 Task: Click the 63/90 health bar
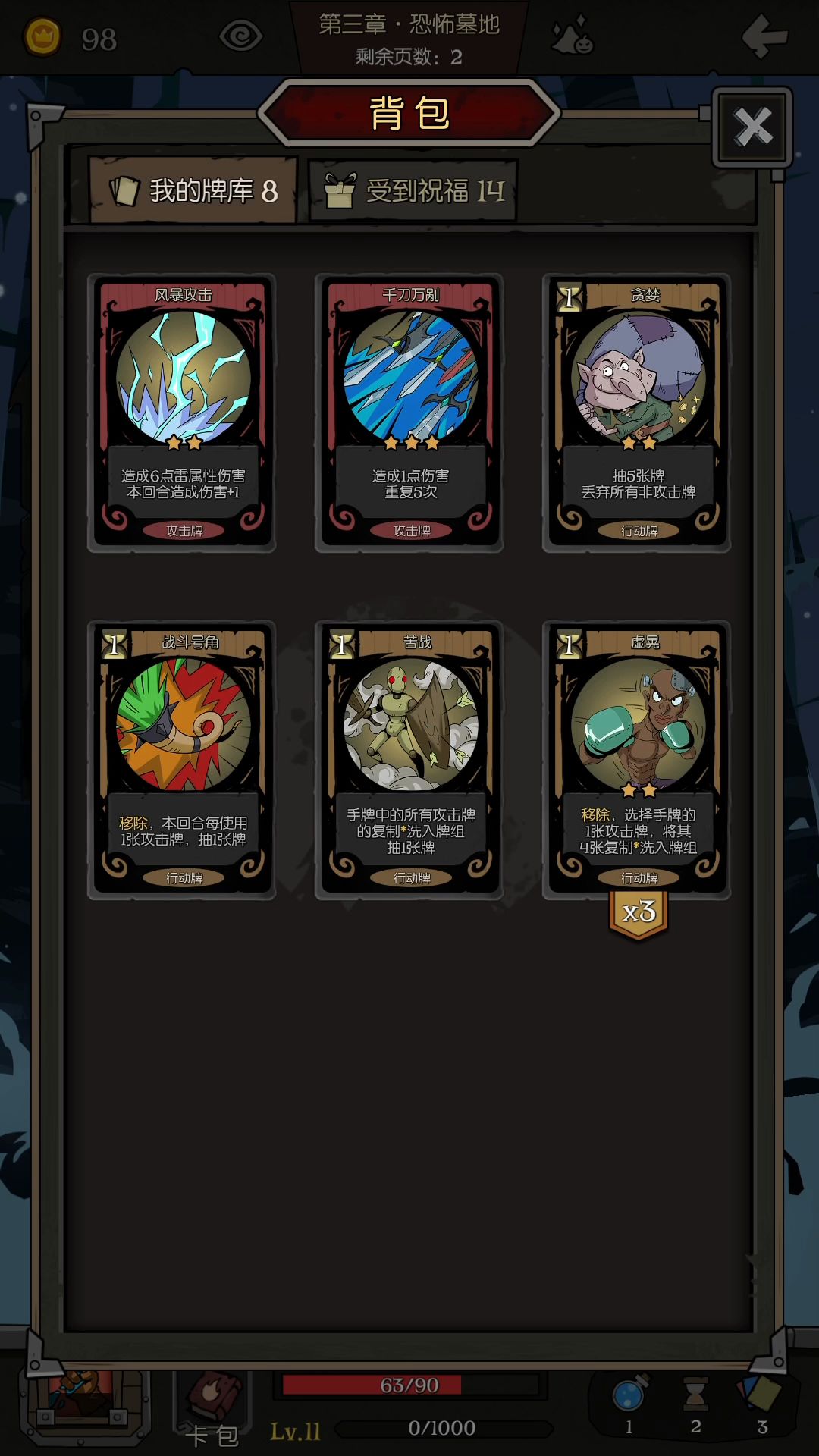409,1385
